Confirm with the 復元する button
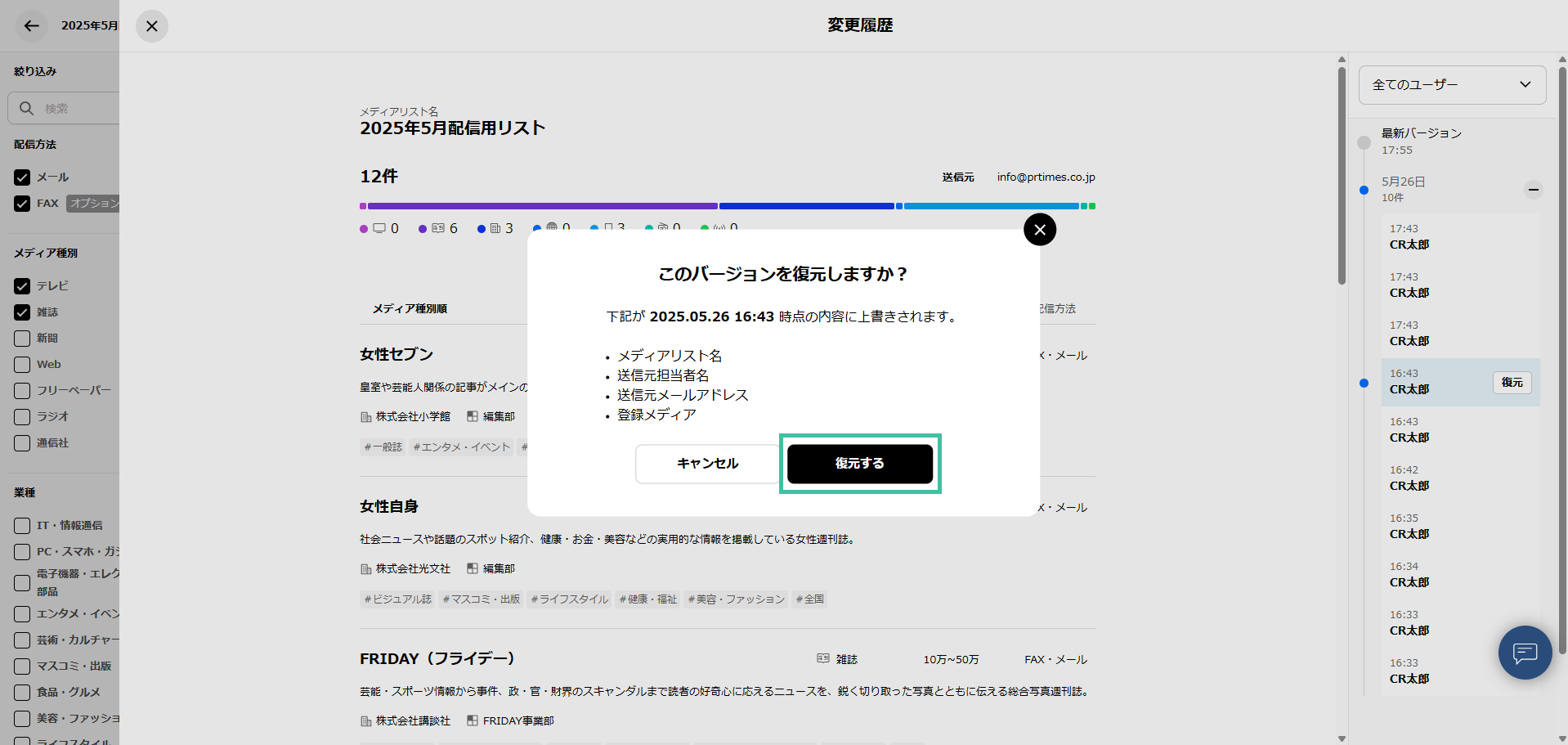1568x745 pixels. (859, 464)
